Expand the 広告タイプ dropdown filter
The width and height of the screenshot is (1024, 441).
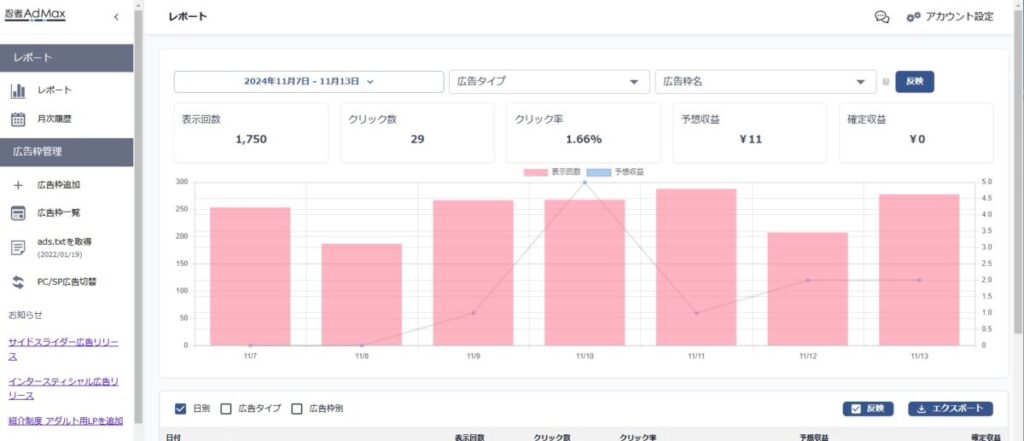[x=548, y=82]
